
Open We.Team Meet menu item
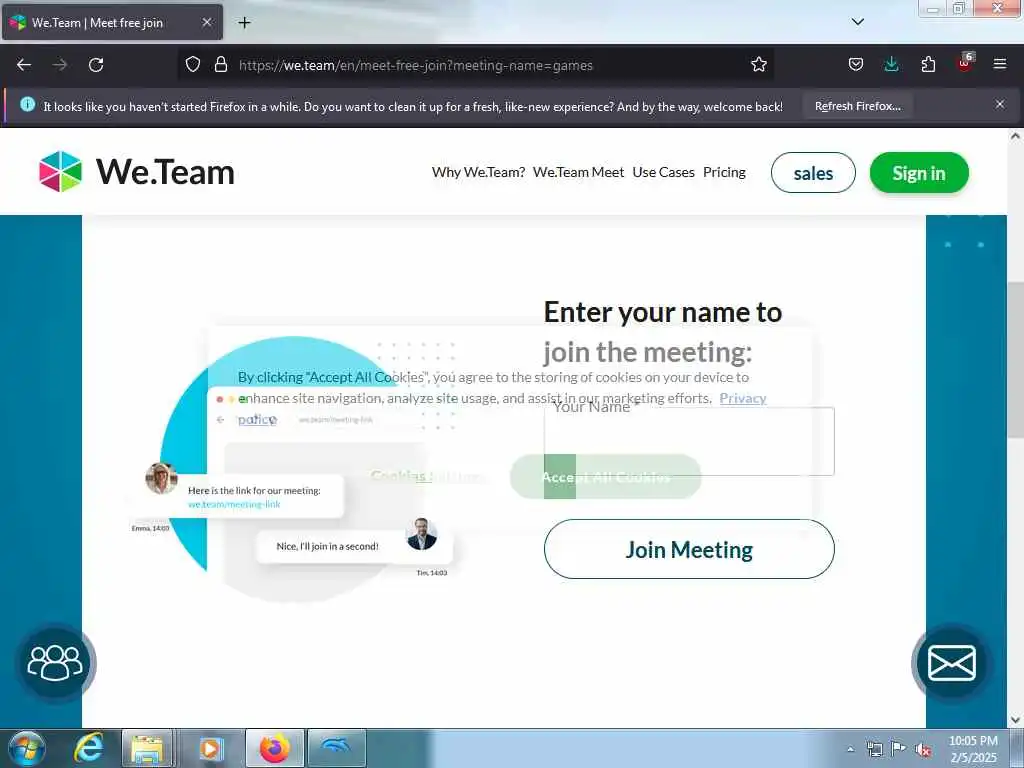tap(579, 172)
